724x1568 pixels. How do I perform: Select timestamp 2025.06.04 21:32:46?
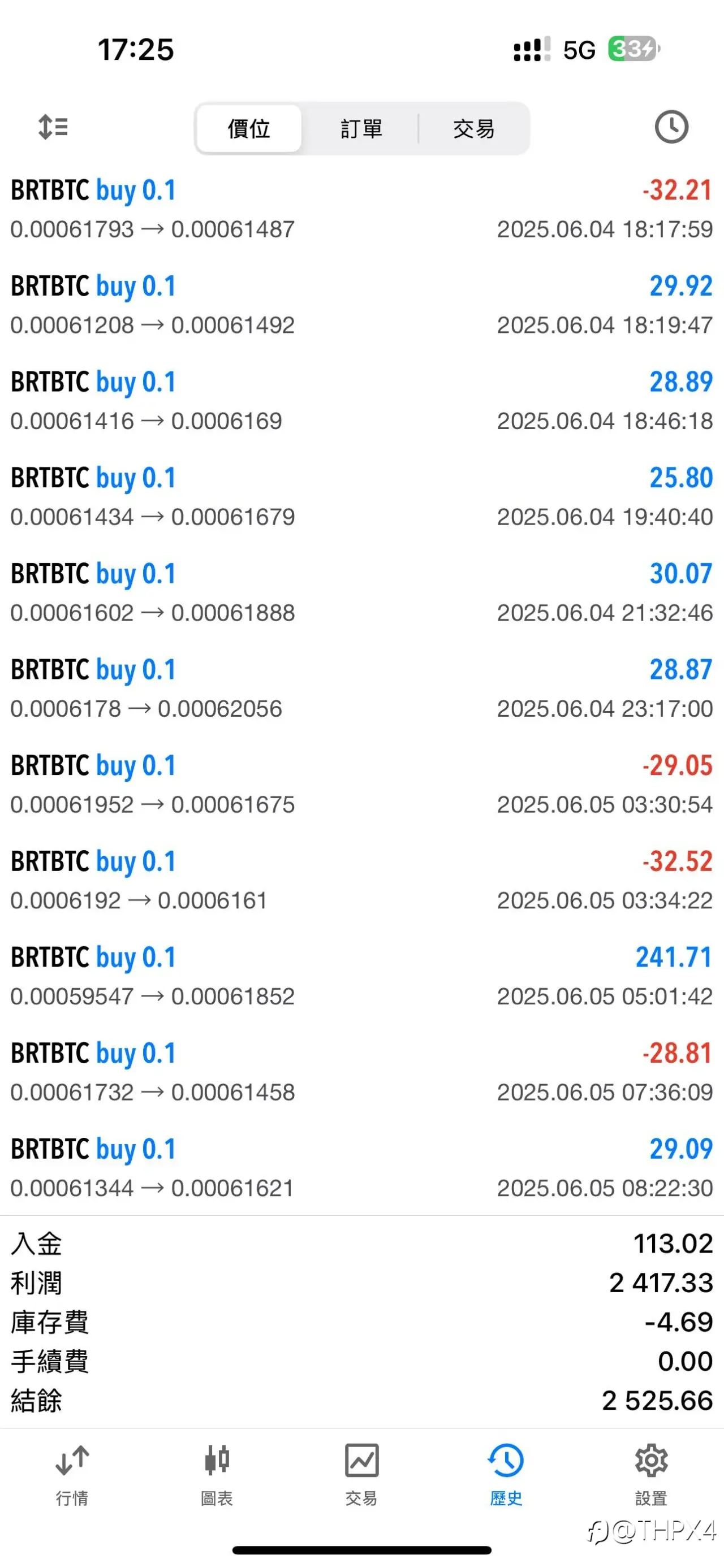coord(605,613)
